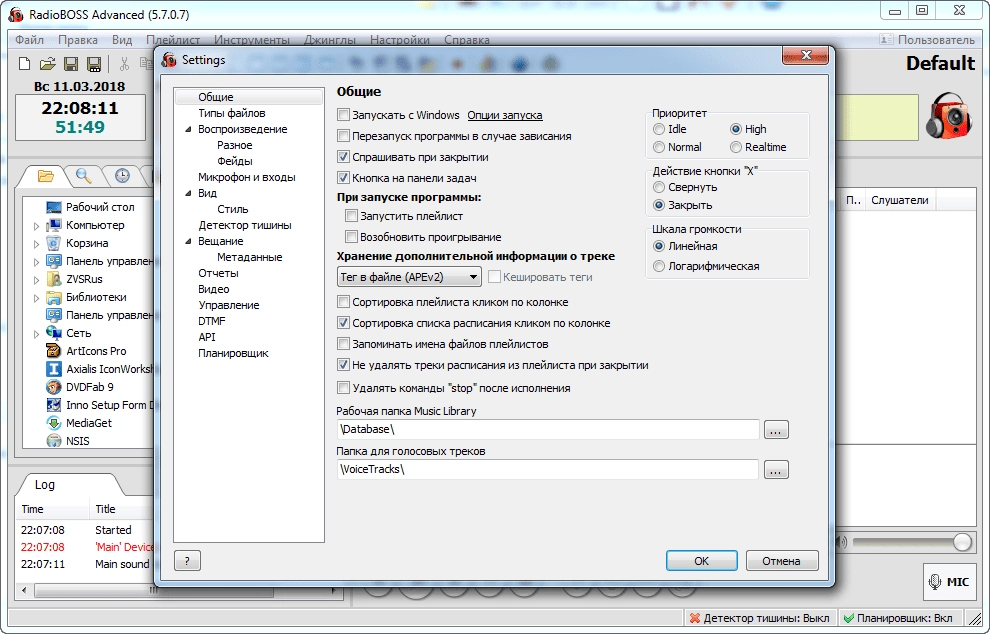Click the question mark help button
Image resolution: width=990 pixels, height=634 pixels.
(x=187, y=561)
